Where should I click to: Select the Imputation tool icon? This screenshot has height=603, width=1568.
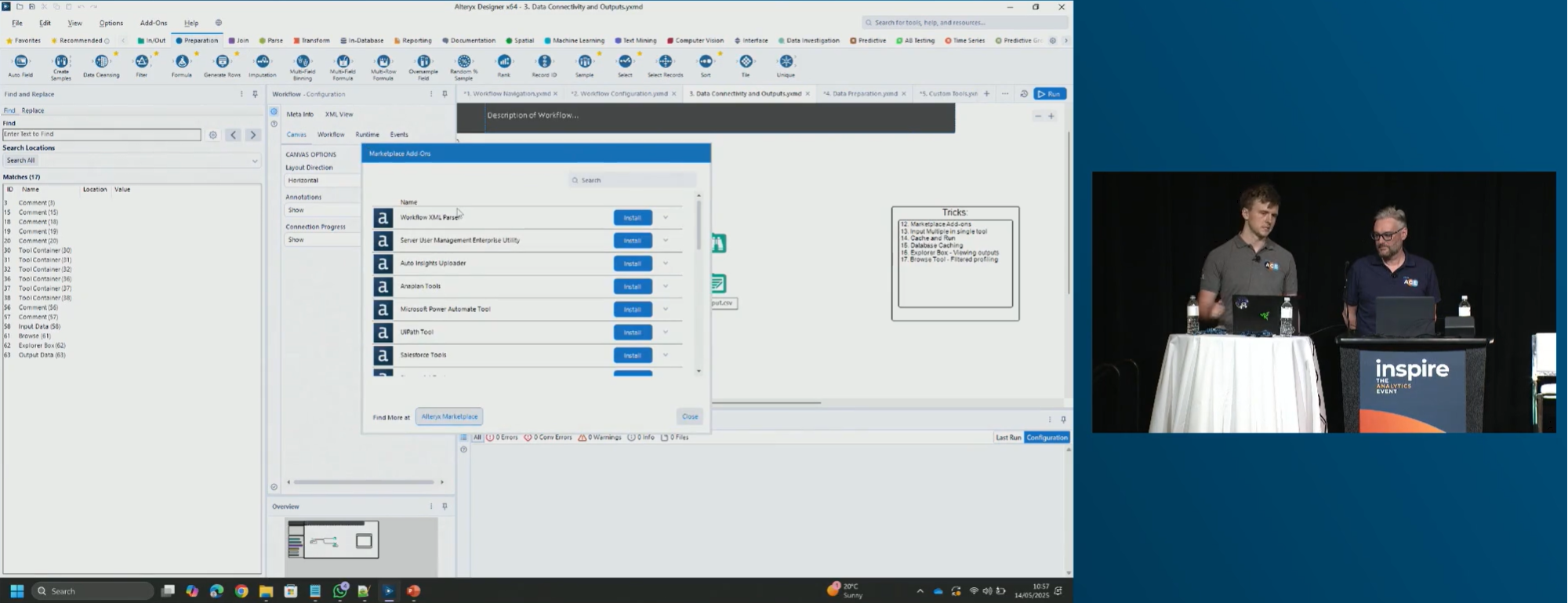263,61
